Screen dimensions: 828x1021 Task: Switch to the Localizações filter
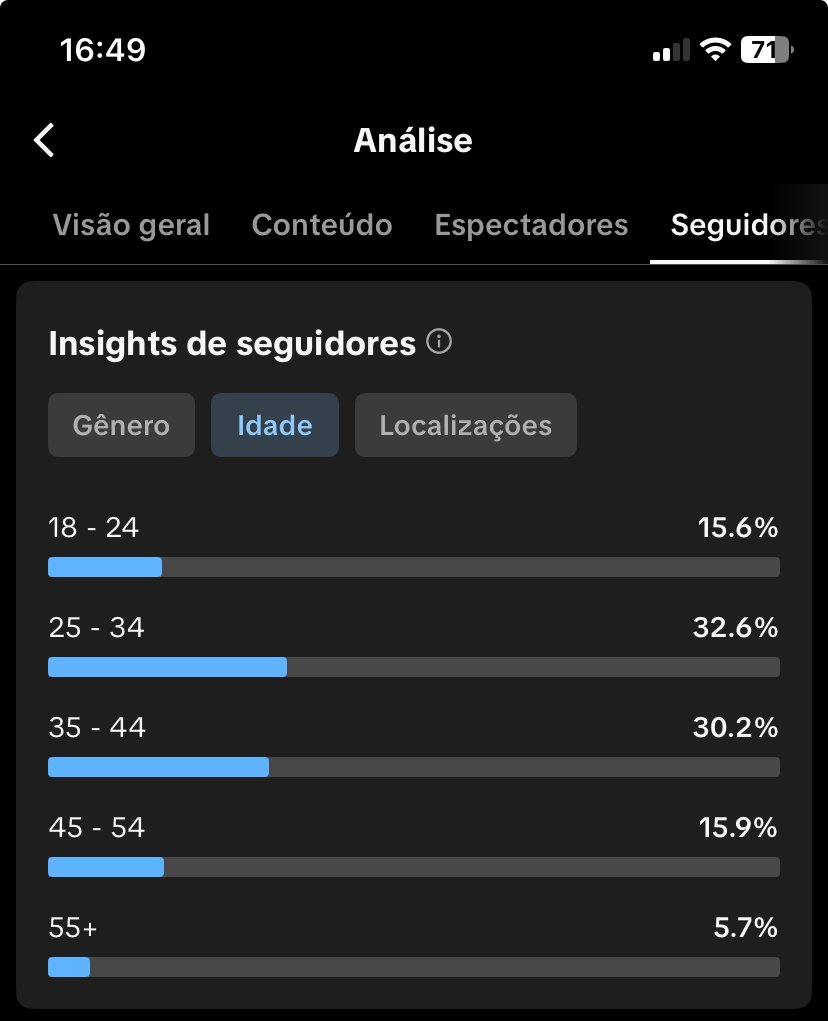coord(465,425)
